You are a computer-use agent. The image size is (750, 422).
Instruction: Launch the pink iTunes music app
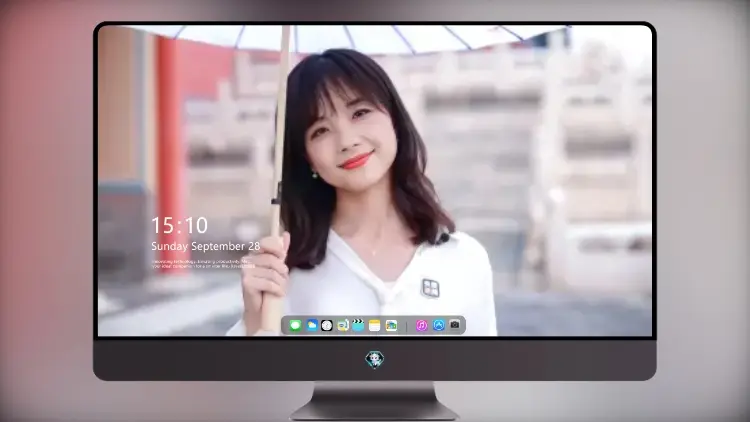421,325
